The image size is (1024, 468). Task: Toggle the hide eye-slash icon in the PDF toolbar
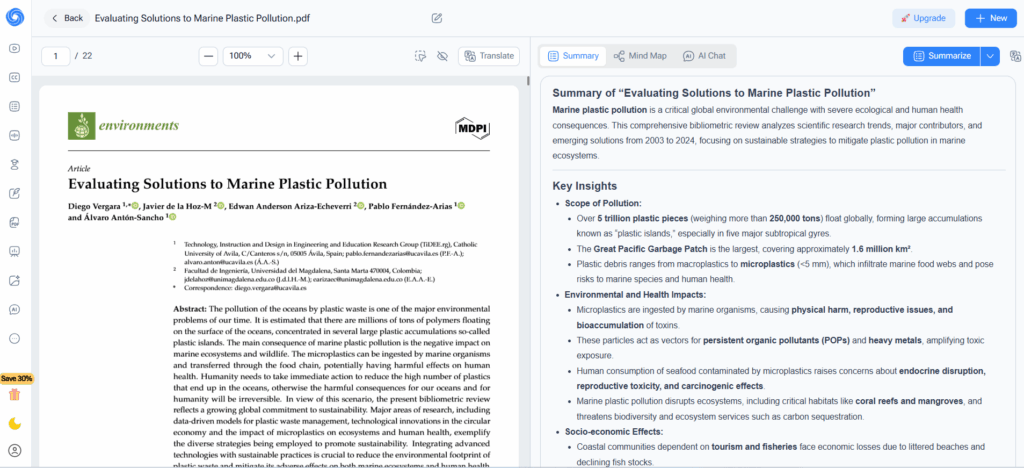click(442, 56)
